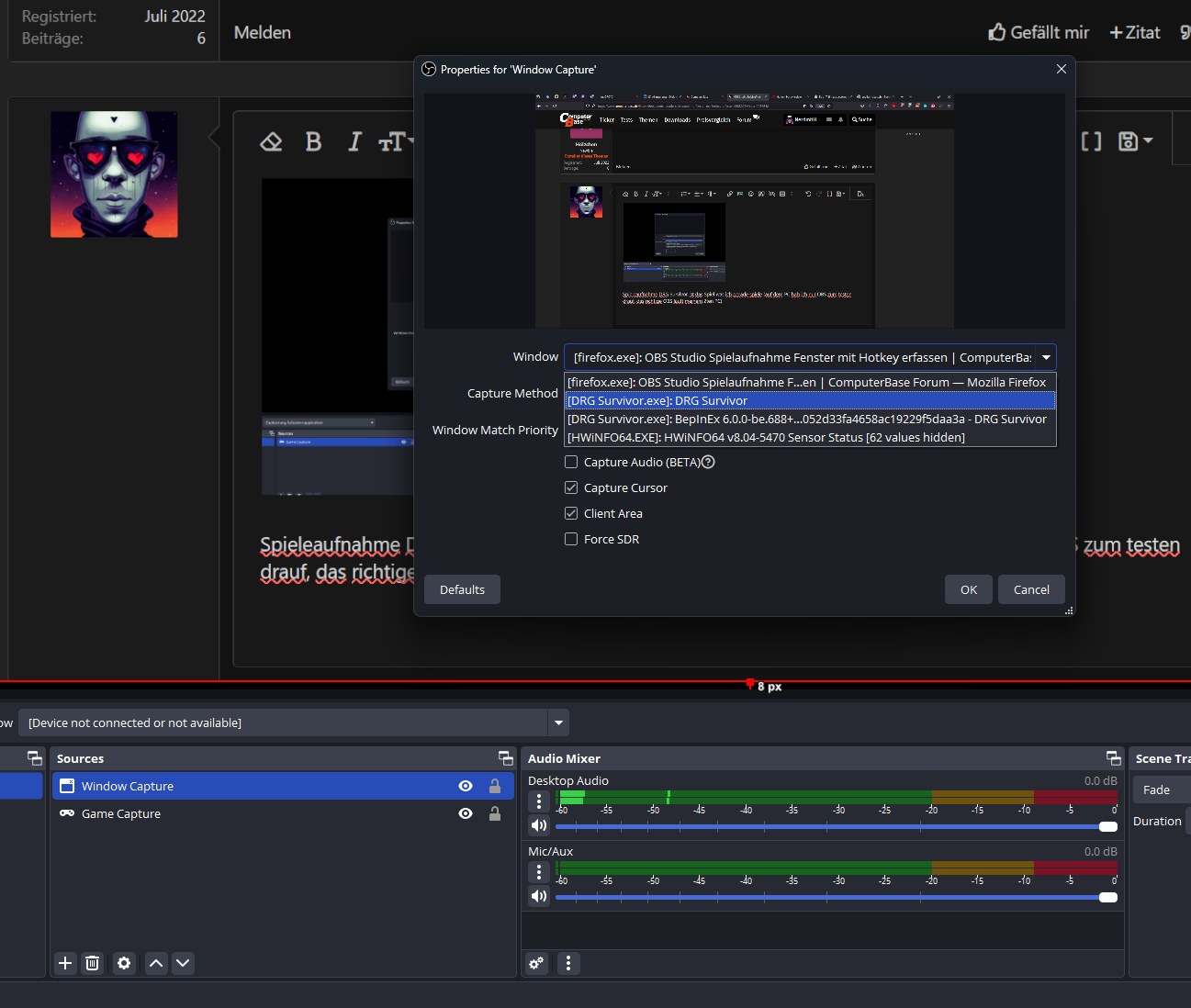Viewport: 1191px width, 1008px height.
Task: Open the Window selection combo box
Action: pyautogui.click(x=810, y=357)
